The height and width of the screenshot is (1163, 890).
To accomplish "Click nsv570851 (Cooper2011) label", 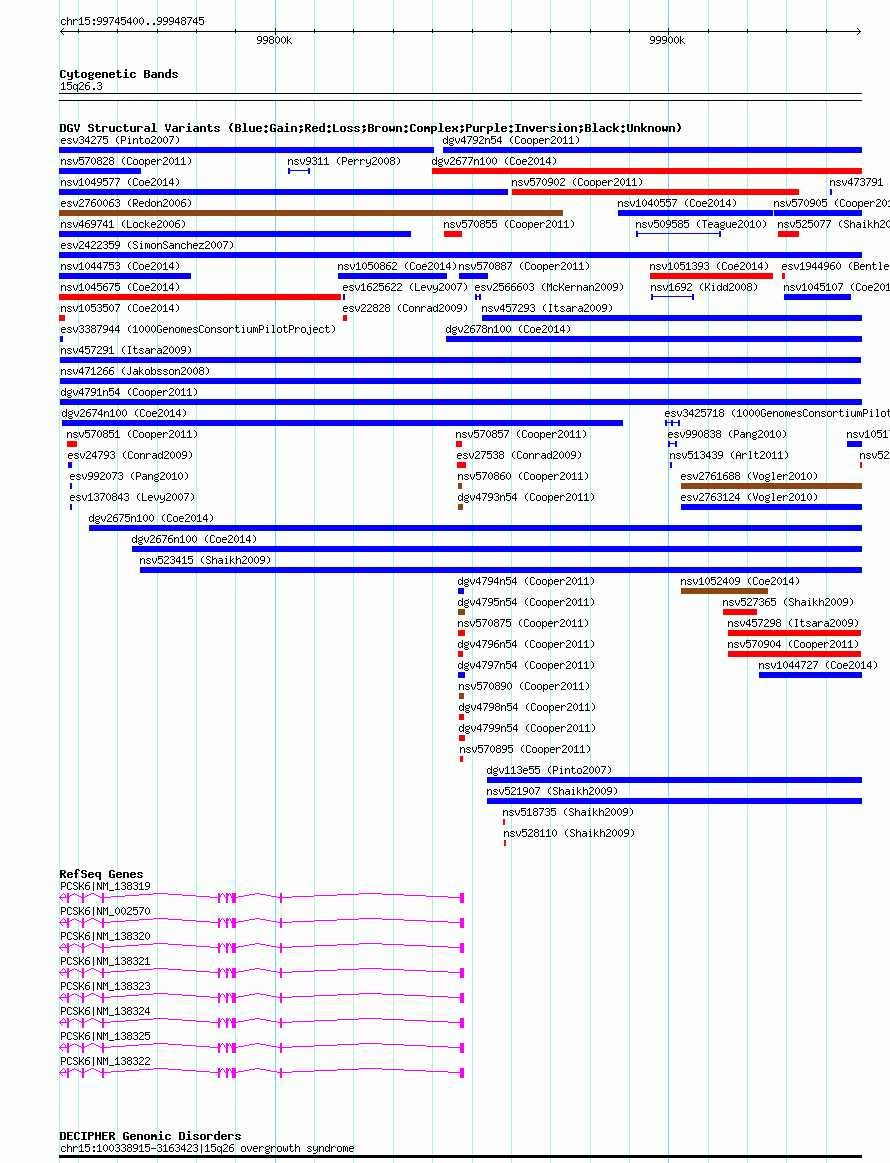I will point(132,434).
